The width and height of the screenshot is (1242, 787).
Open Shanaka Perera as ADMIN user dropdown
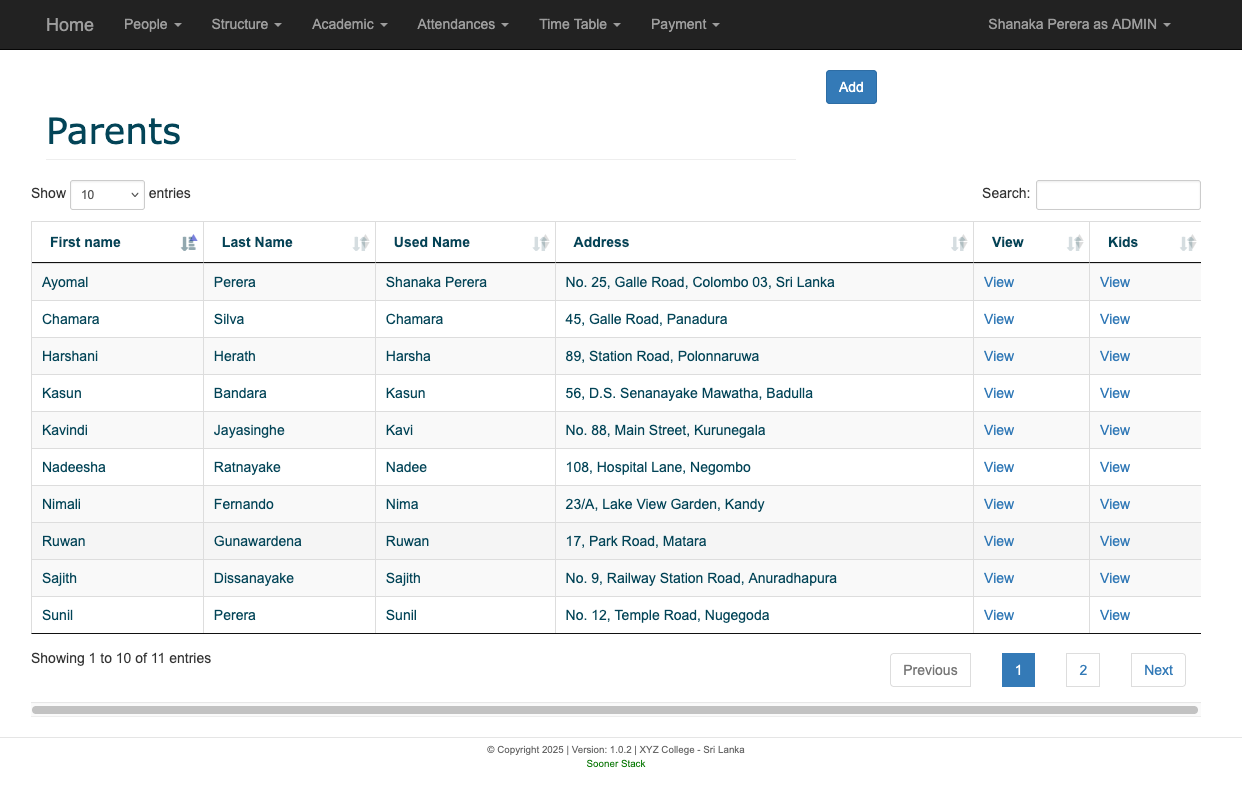coord(1078,24)
